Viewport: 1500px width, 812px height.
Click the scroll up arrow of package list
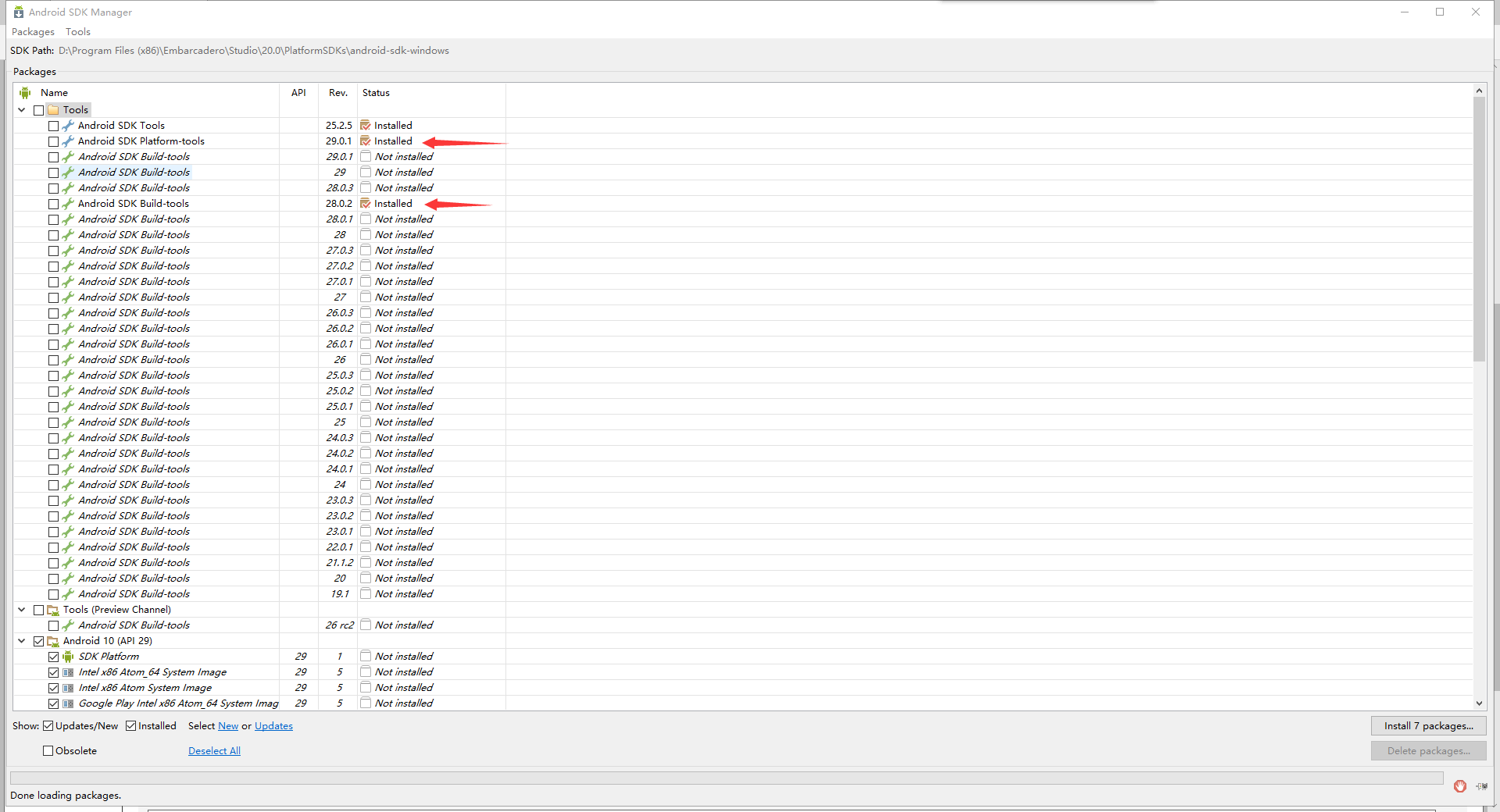pyautogui.click(x=1479, y=91)
